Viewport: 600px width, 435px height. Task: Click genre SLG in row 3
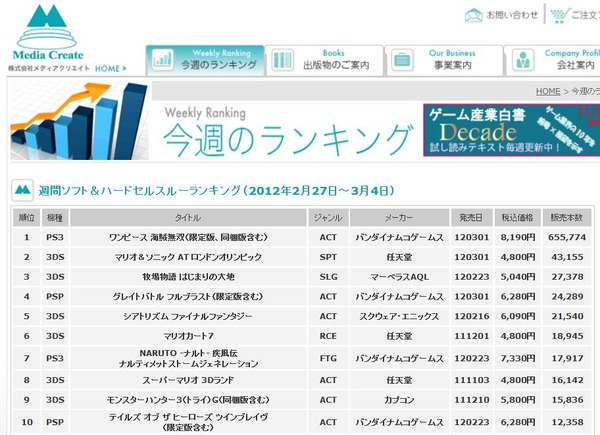click(x=328, y=277)
